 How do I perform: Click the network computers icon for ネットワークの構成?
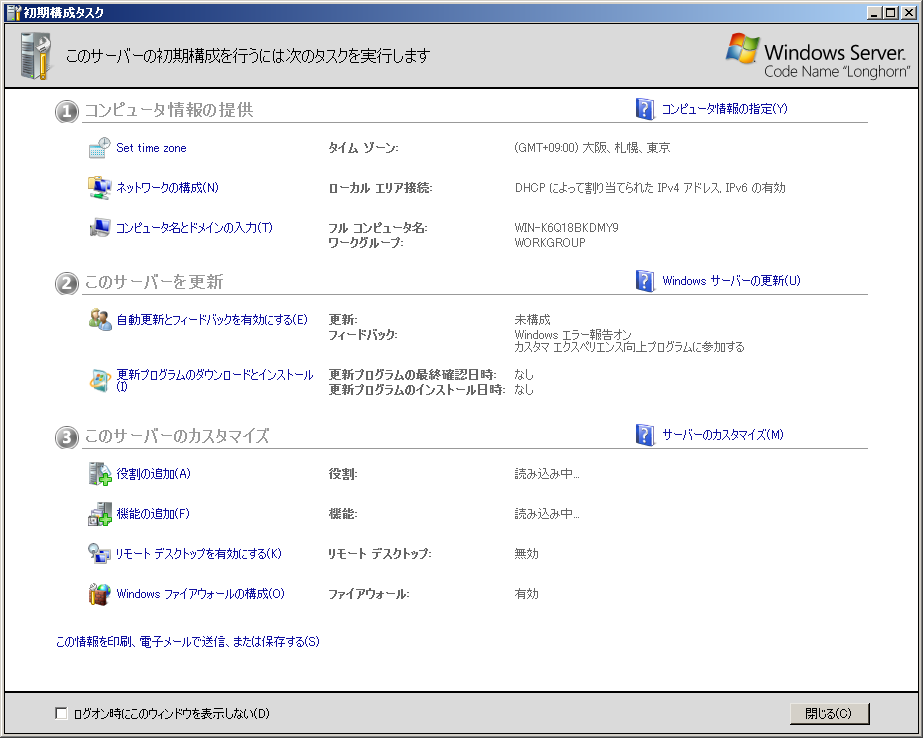click(99, 188)
